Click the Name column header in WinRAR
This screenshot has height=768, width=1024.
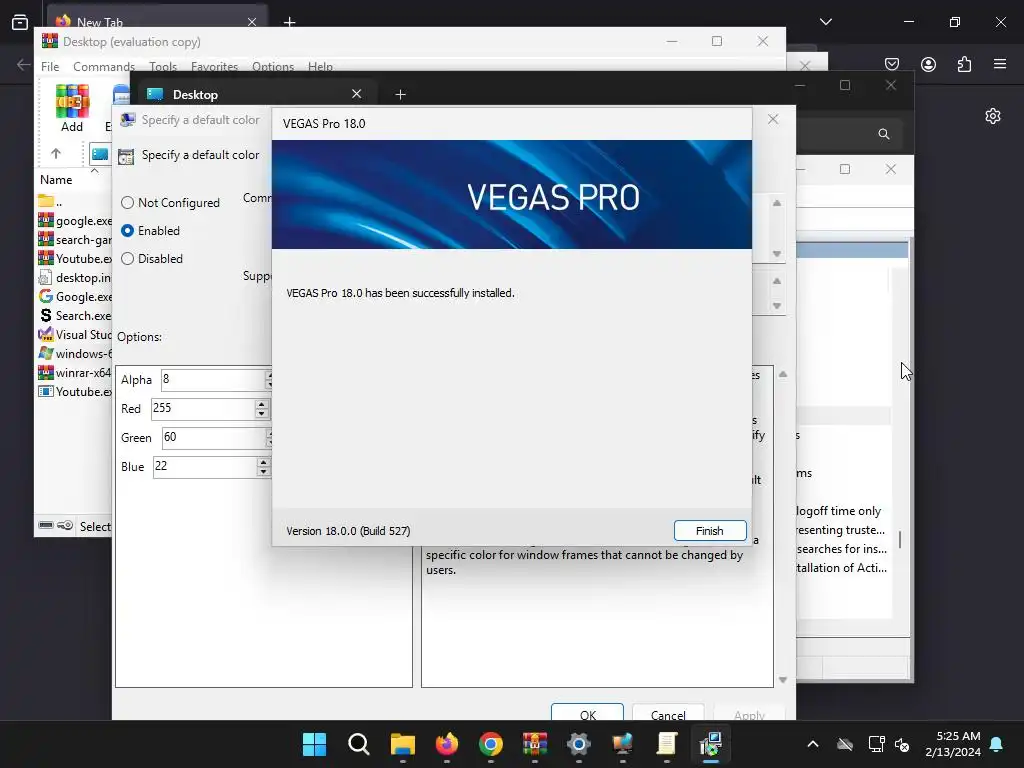point(56,180)
